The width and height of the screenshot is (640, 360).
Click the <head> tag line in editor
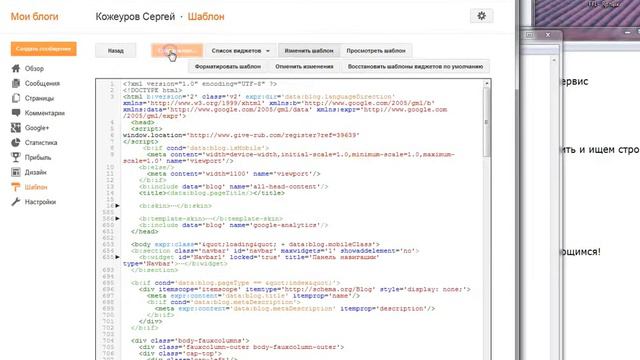(x=143, y=122)
